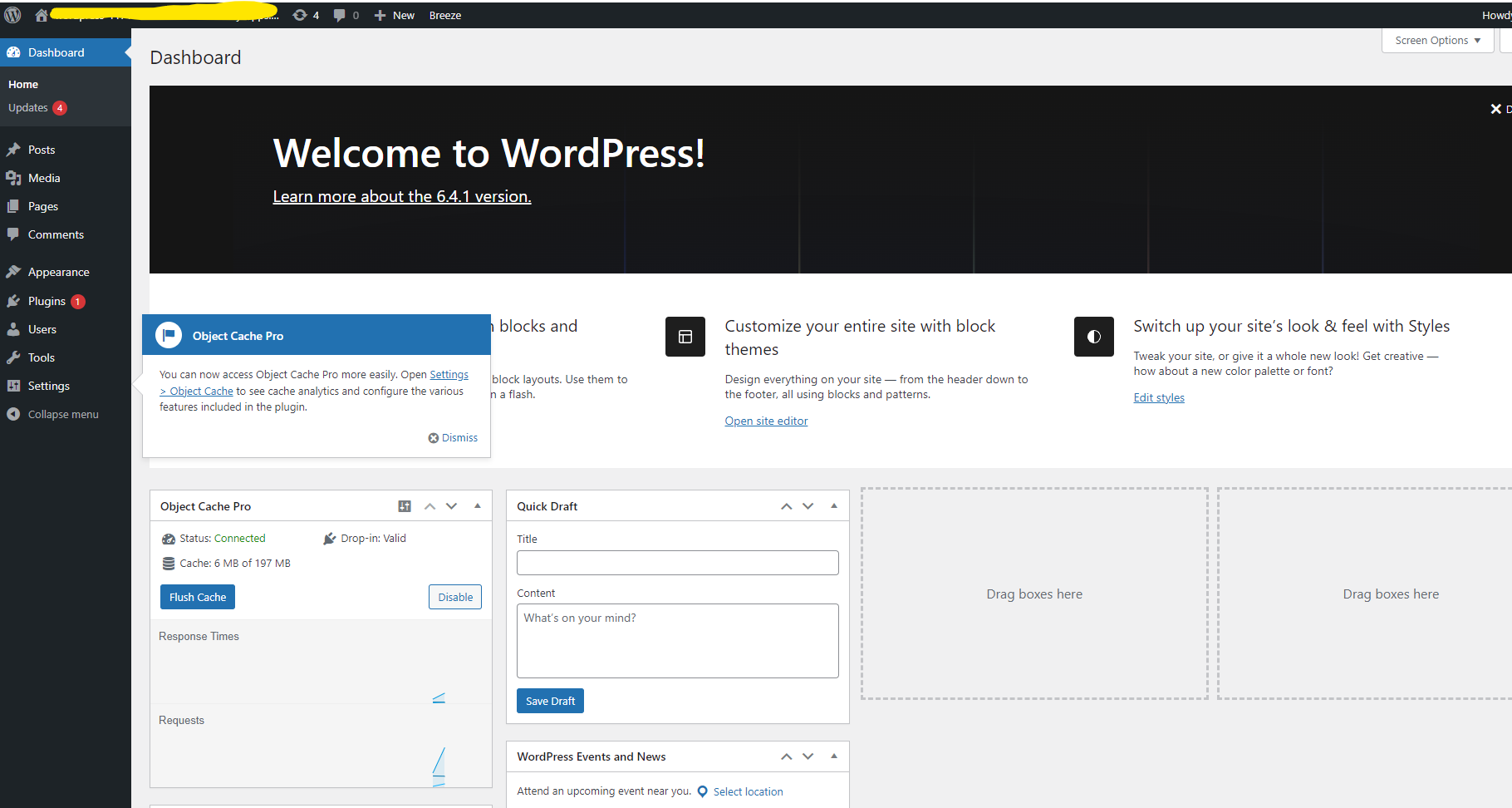Click the Dashboard page heading
Viewport: 1512px width, 808px height.
(x=196, y=57)
